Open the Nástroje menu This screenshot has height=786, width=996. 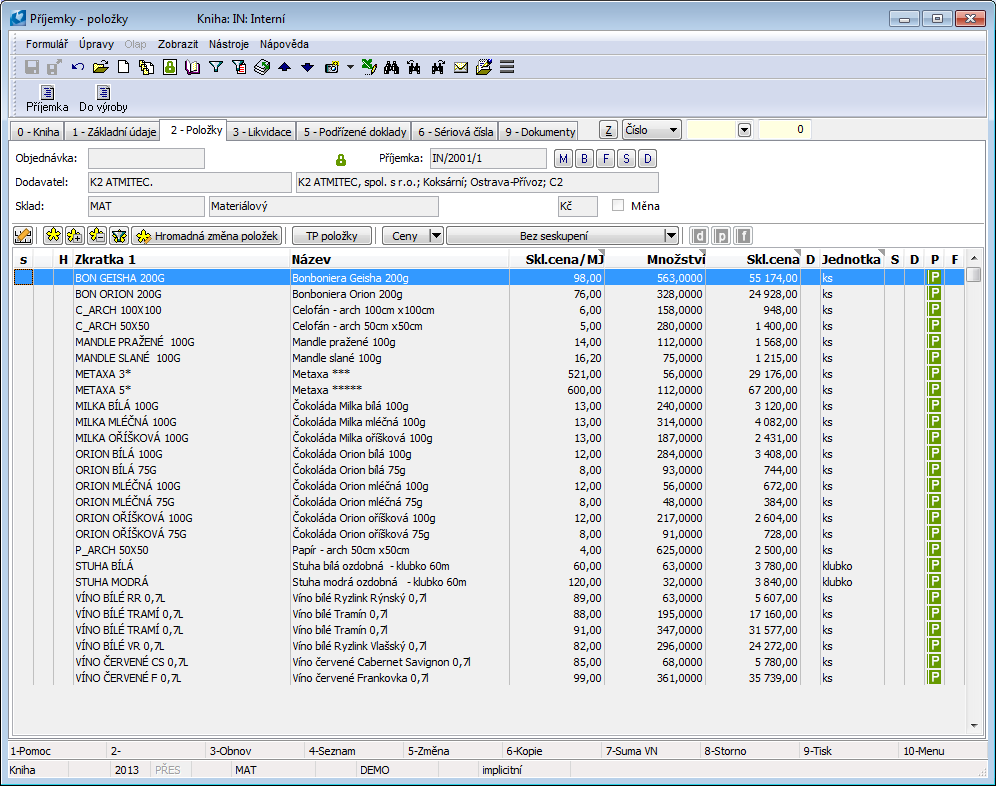click(229, 44)
